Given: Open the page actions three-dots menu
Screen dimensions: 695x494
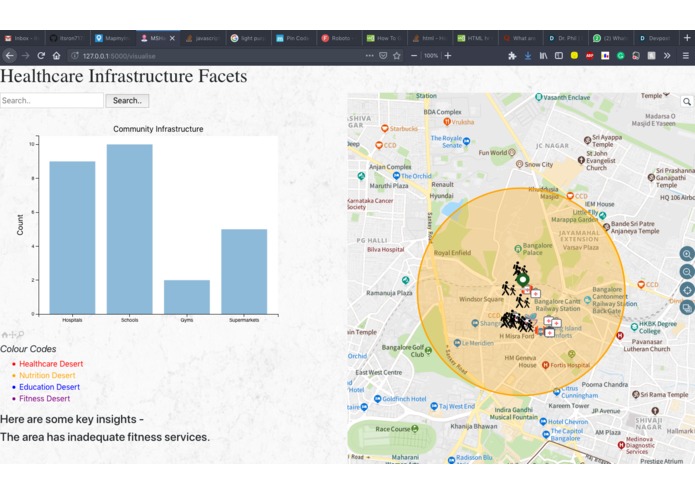Looking at the screenshot, I should (369, 56).
